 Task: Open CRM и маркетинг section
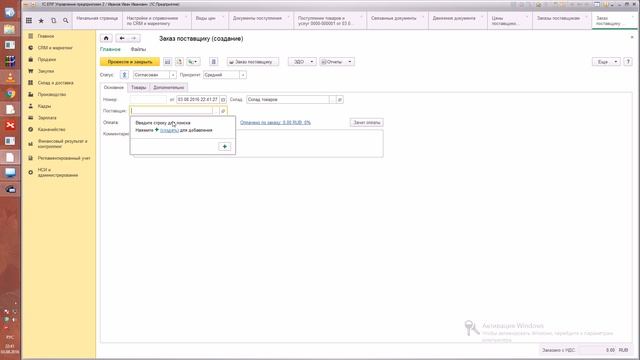click(x=55, y=48)
